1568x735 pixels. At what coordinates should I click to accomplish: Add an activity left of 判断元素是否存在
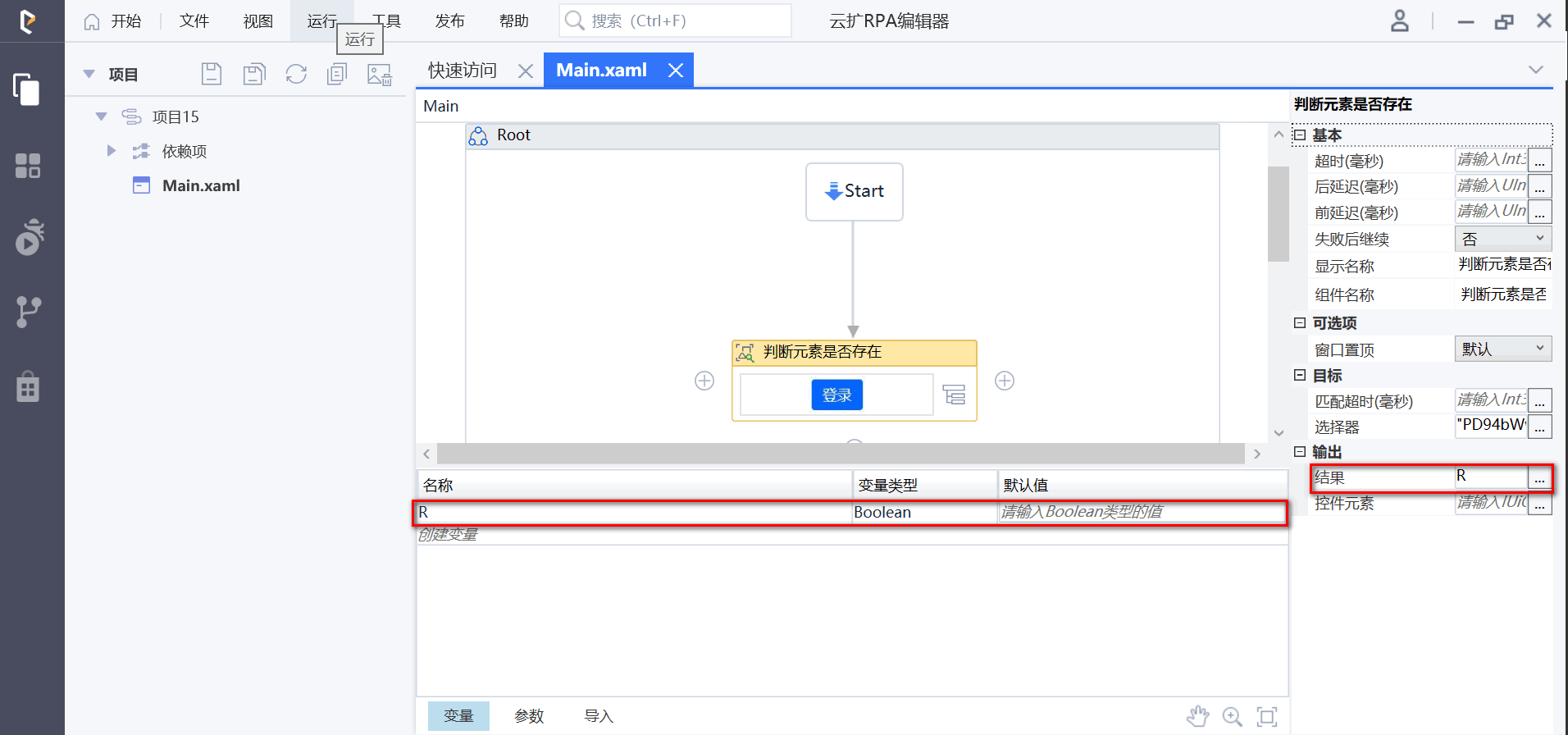704,381
